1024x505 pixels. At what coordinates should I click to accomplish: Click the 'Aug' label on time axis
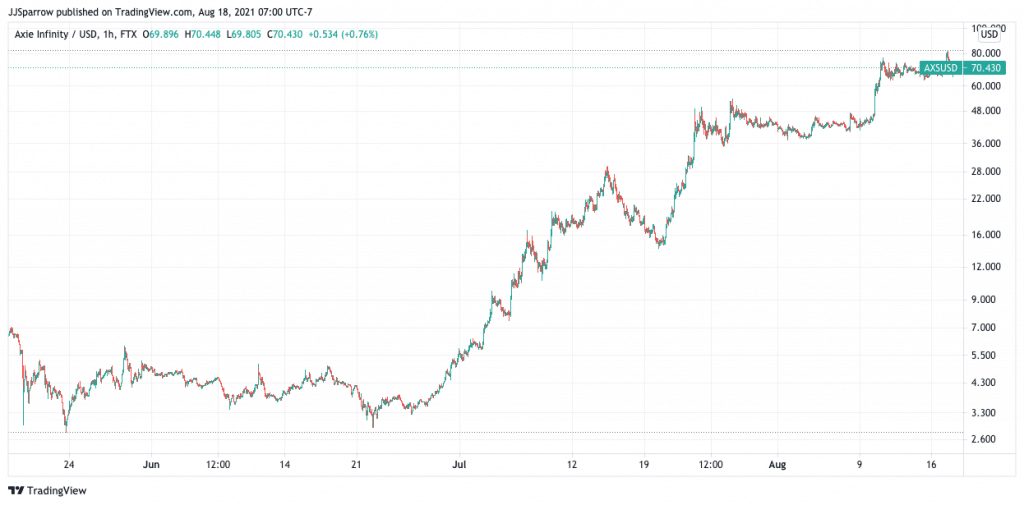pos(776,465)
